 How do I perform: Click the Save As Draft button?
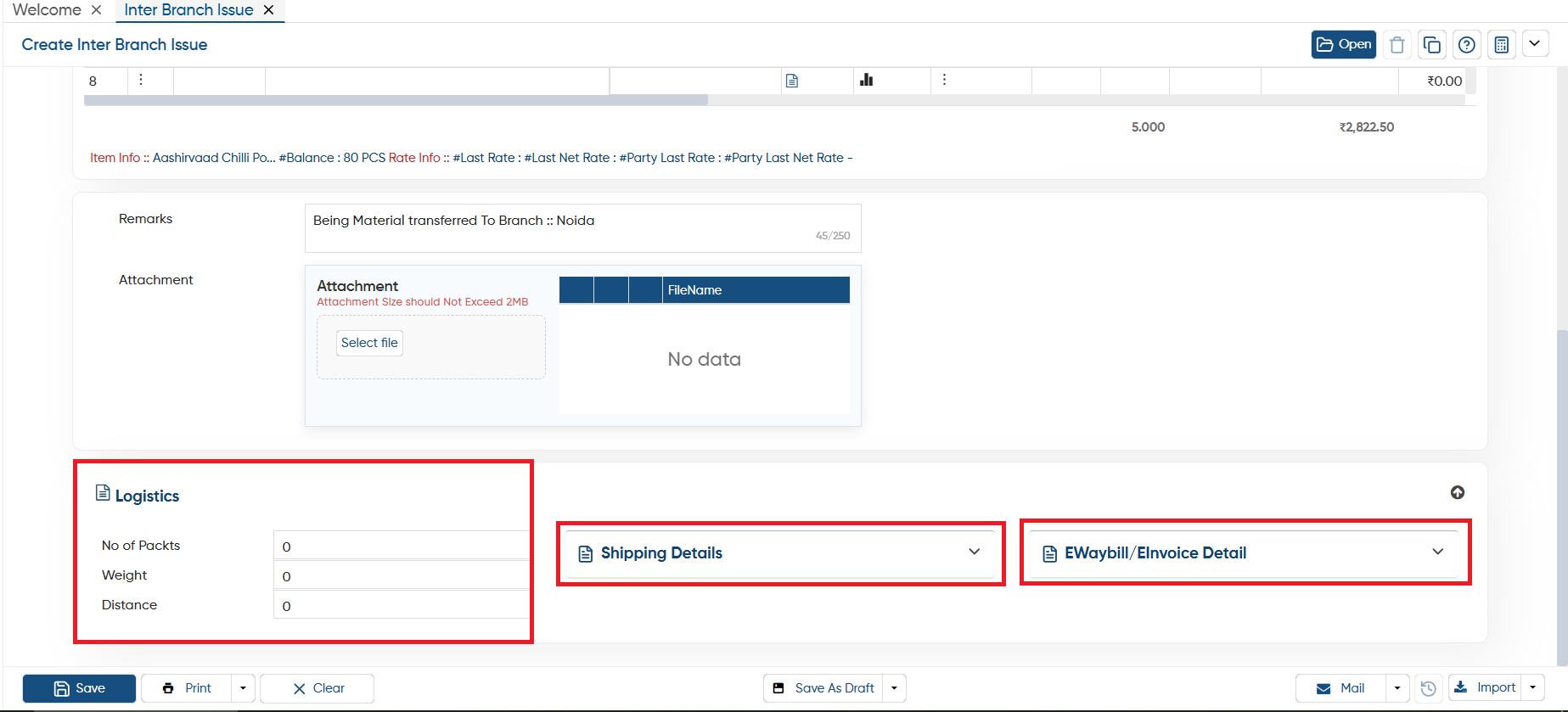pos(823,688)
